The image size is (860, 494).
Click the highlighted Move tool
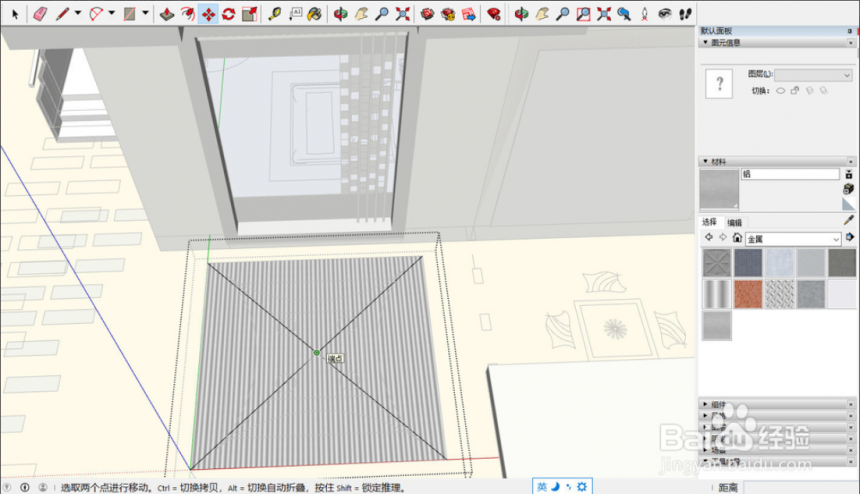208,14
